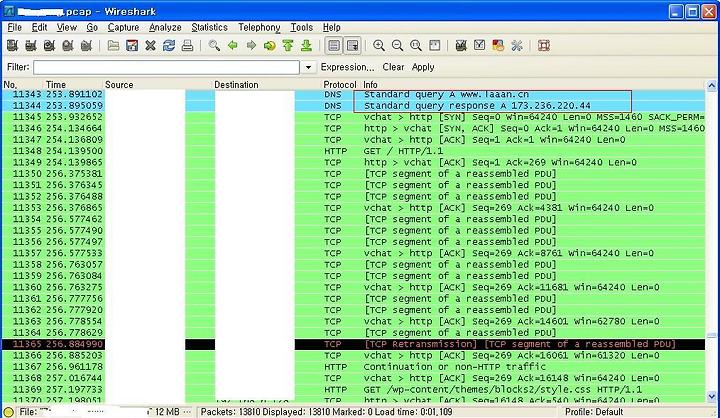Select packet 11343 DNS standard query

(354, 94)
